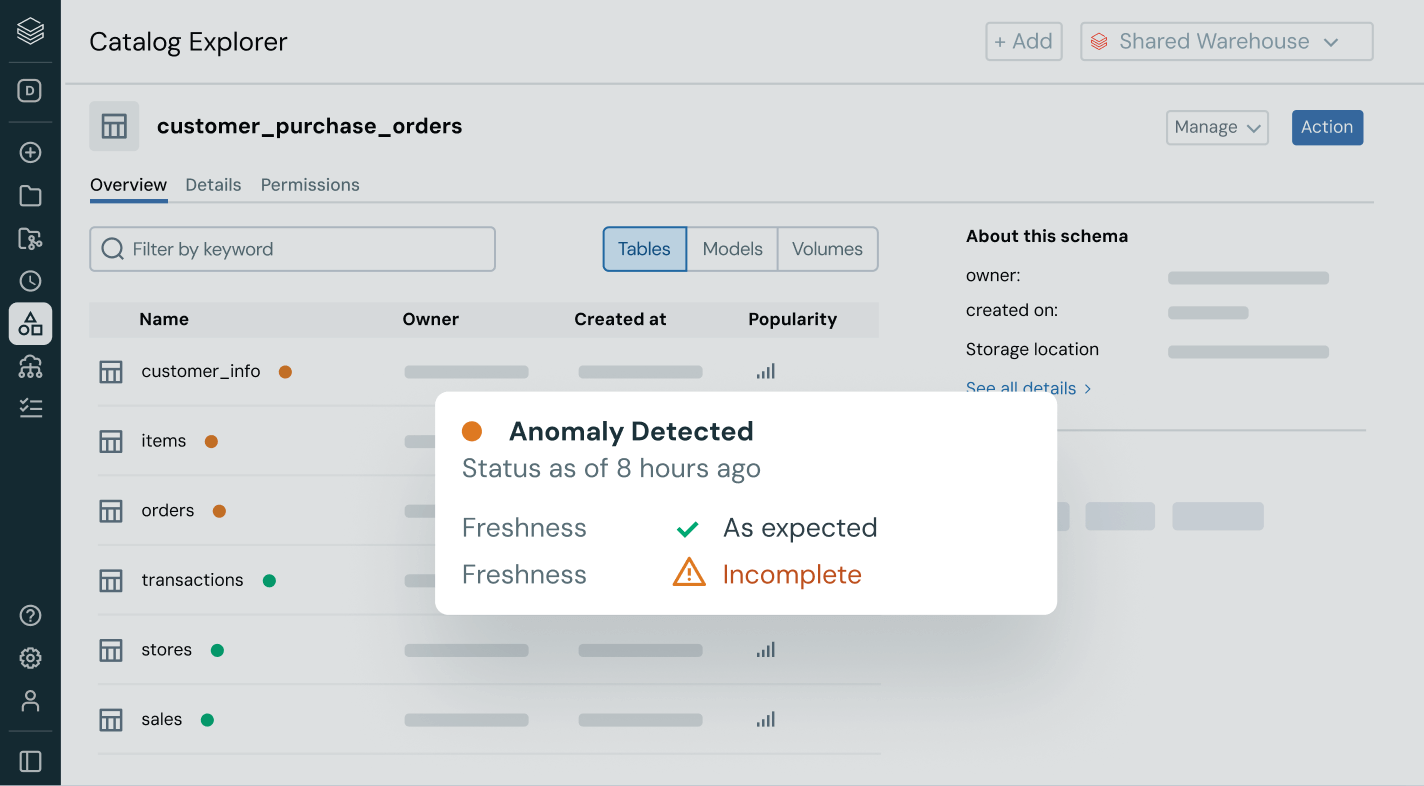Switch to the Details tab
1424x786 pixels.
pos(213,185)
